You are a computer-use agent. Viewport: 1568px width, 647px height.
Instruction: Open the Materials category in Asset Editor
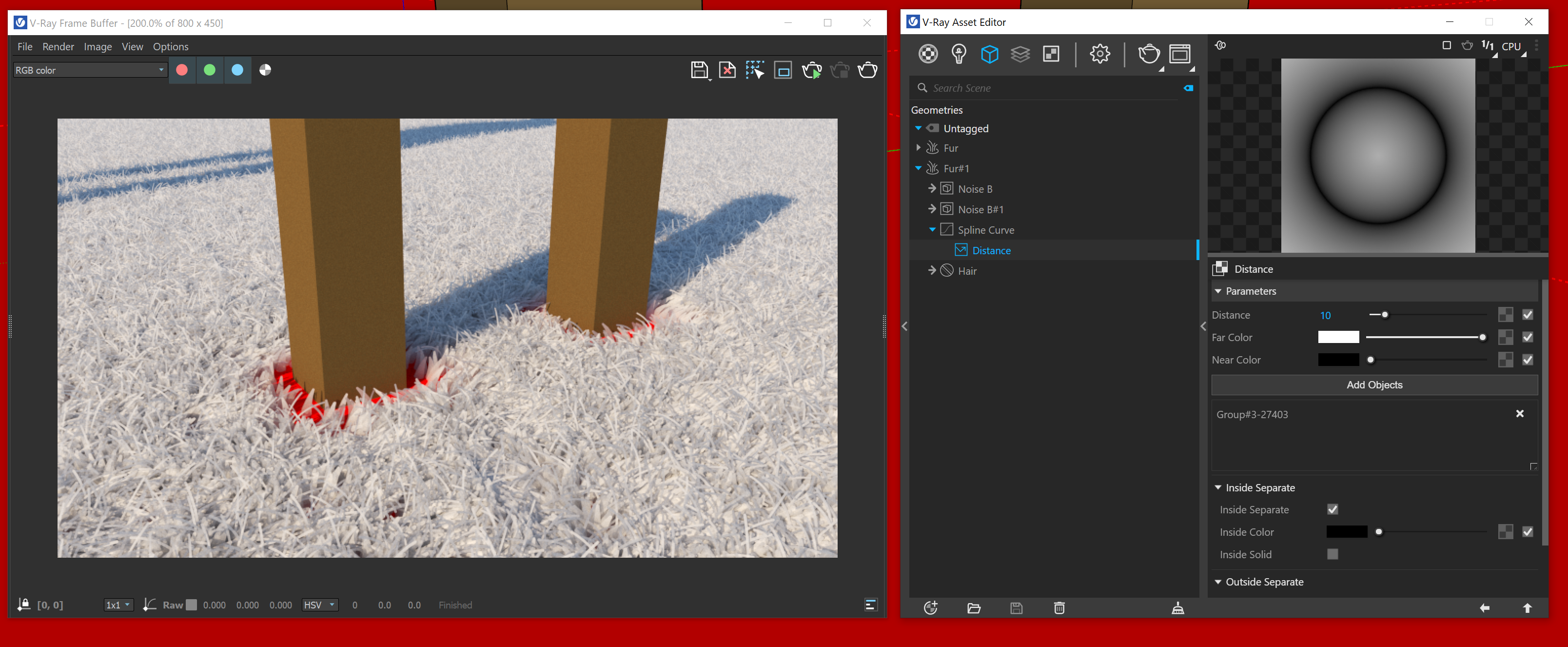(928, 54)
